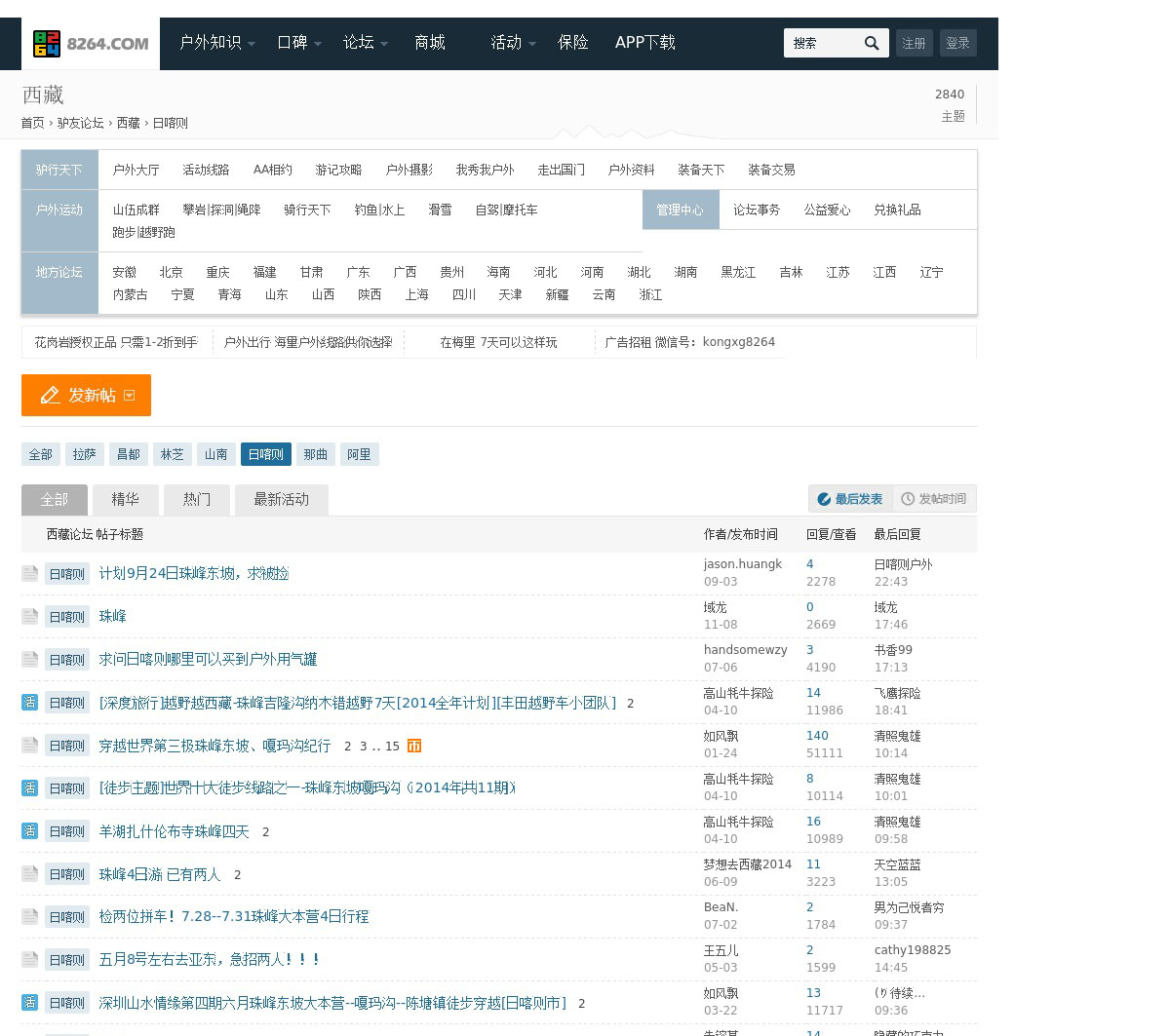Image resolution: width=1170 pixels, height=1036 pixels.
Task: Open the 发新帖 dropdown arrow
Action: (x=130, y=396)
